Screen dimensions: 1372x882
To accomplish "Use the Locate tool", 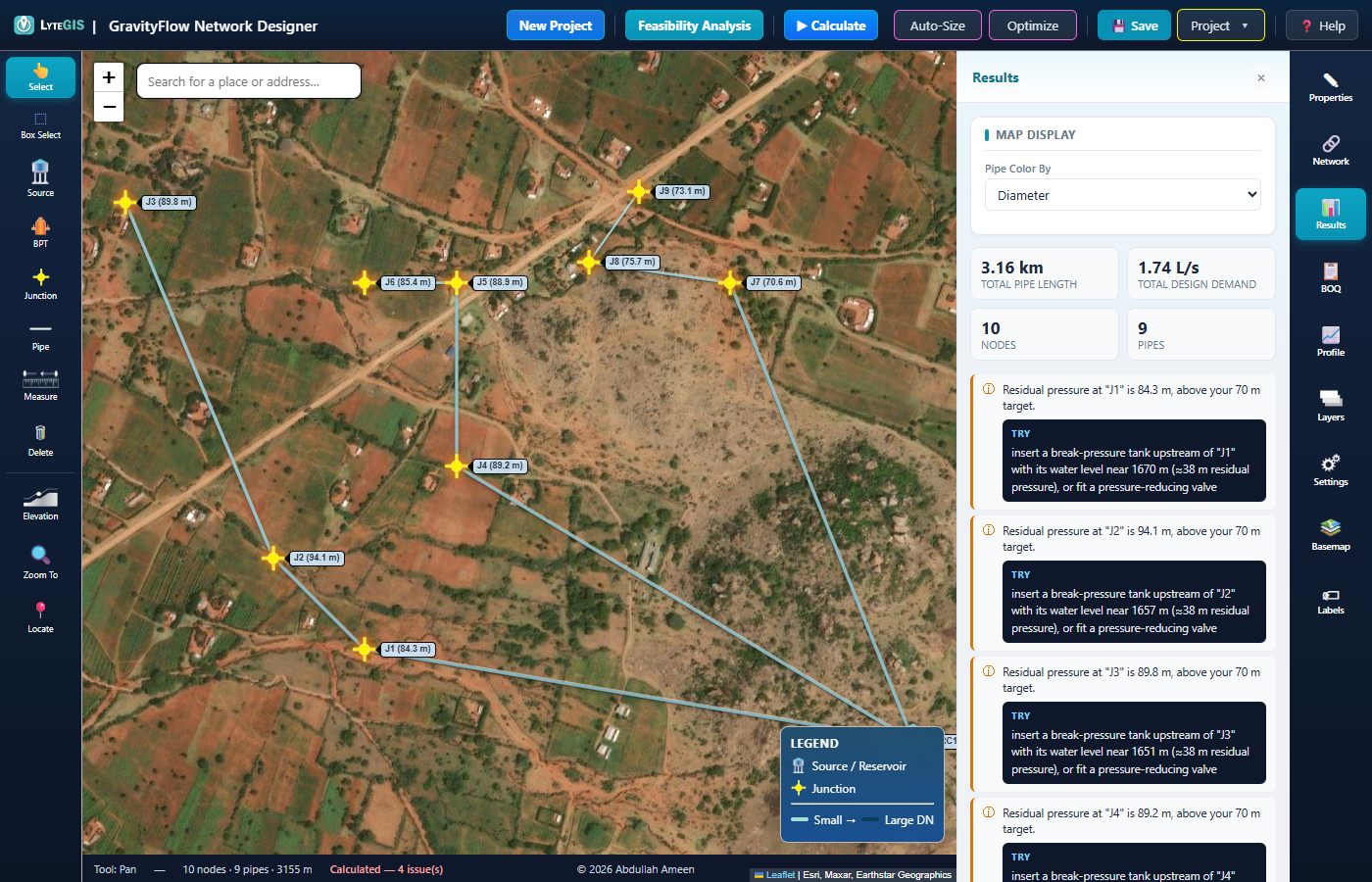I will point(40,616).
